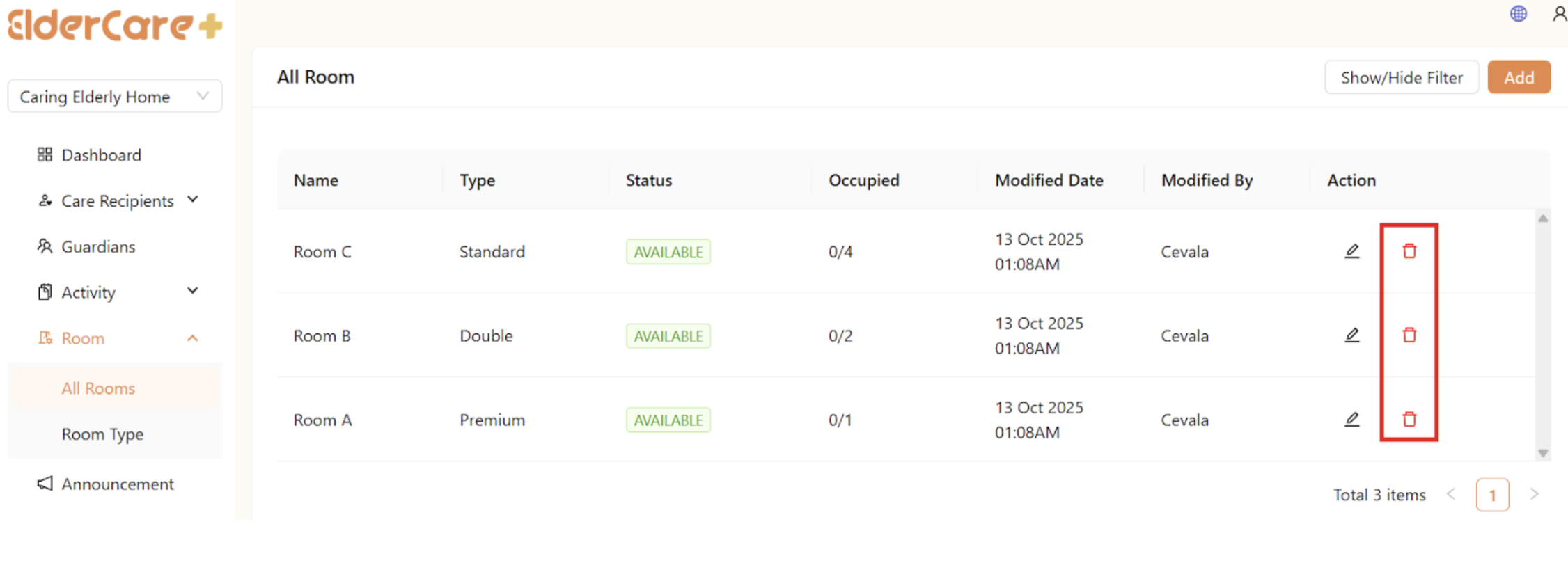This screenshot has height=579, width=1568.
Task: Select Room Type in the sidebar
Action: [102, 434]
